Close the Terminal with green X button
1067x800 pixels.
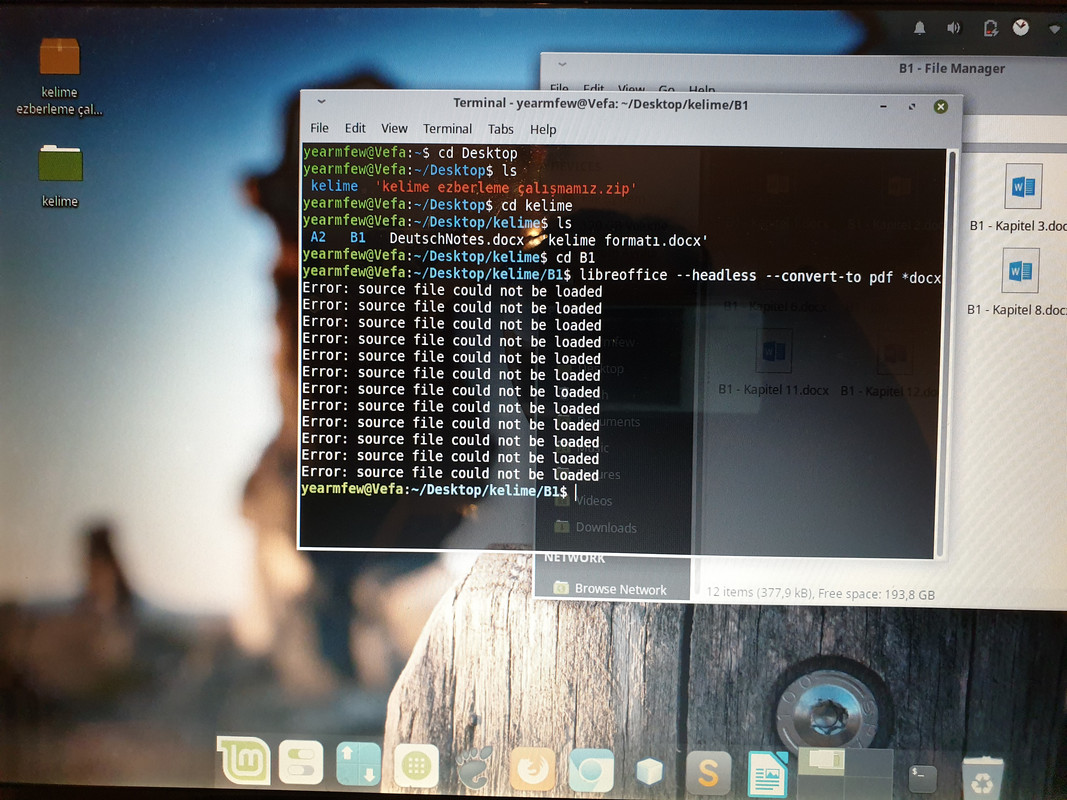coord(940,106)
